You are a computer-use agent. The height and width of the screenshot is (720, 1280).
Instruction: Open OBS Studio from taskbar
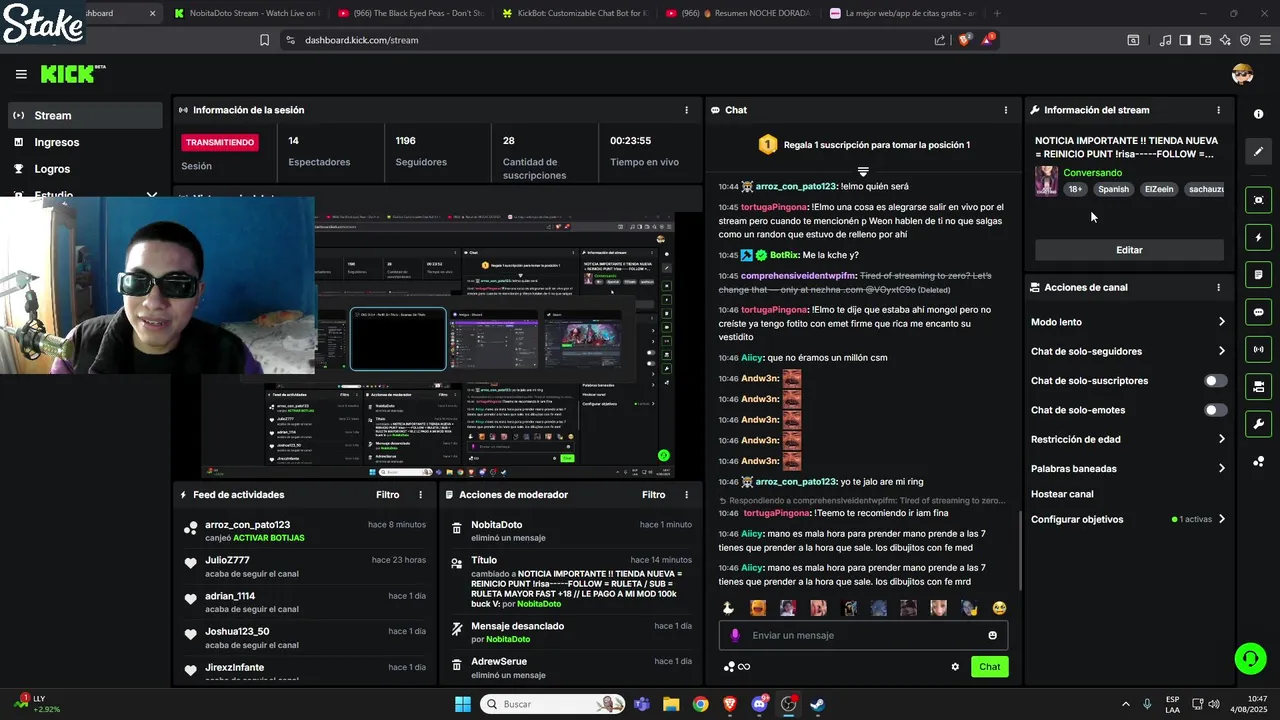pos(788,704)
